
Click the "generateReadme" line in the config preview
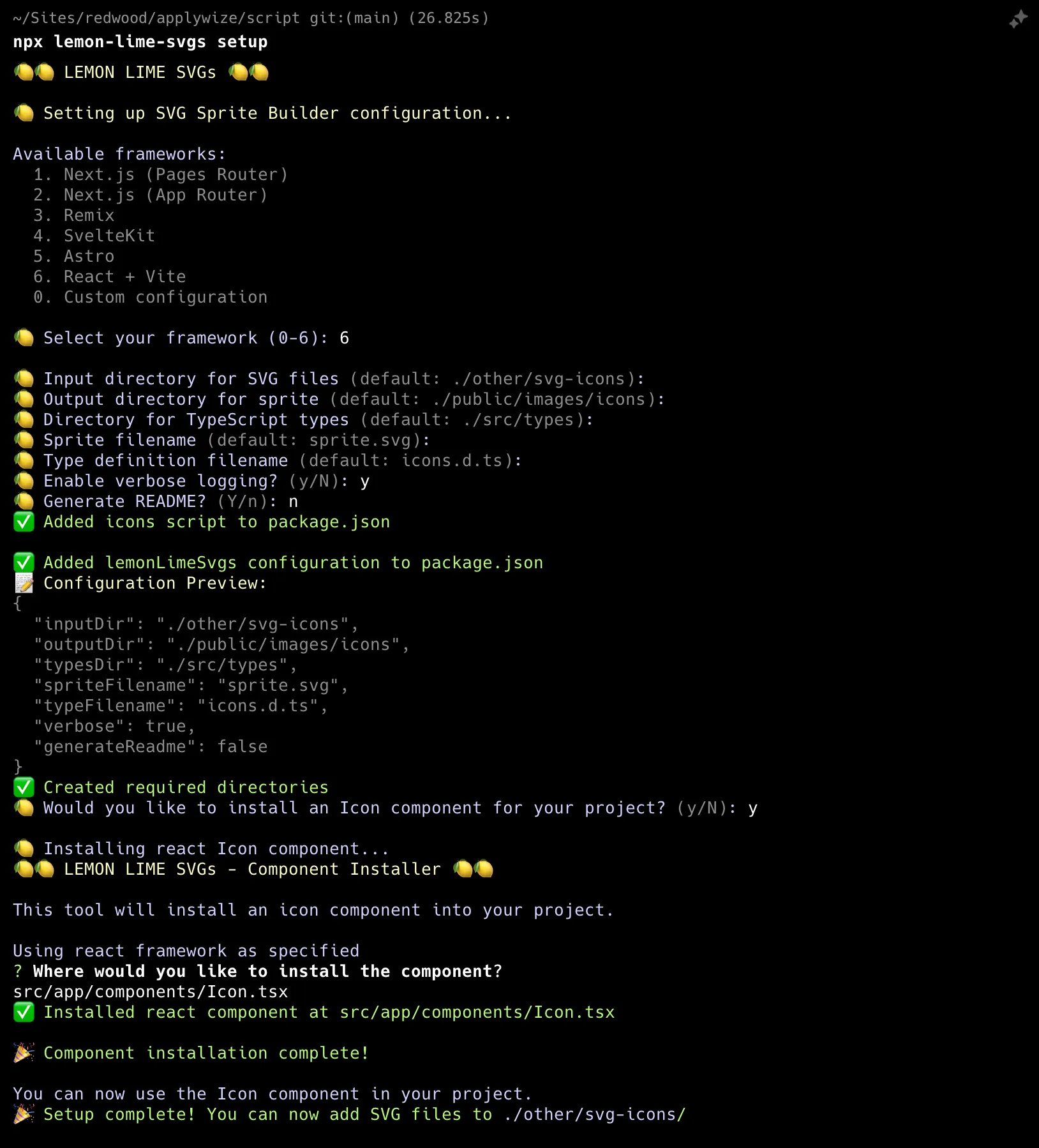coord(151,747)
